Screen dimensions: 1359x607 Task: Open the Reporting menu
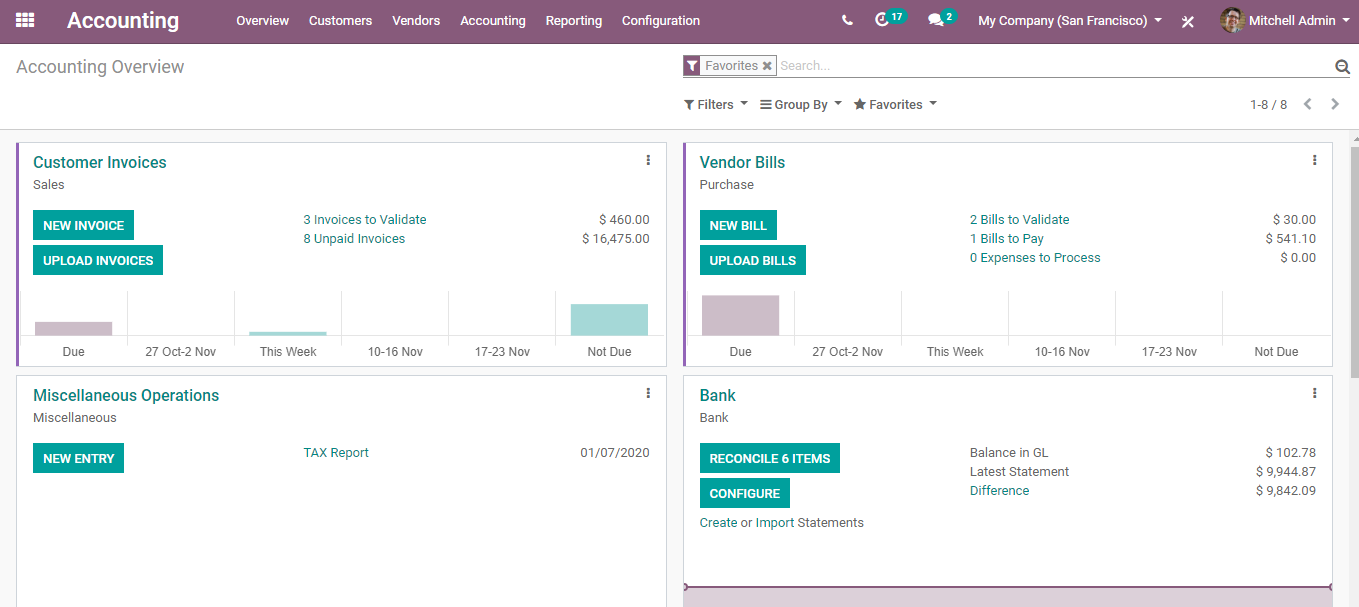573,20
